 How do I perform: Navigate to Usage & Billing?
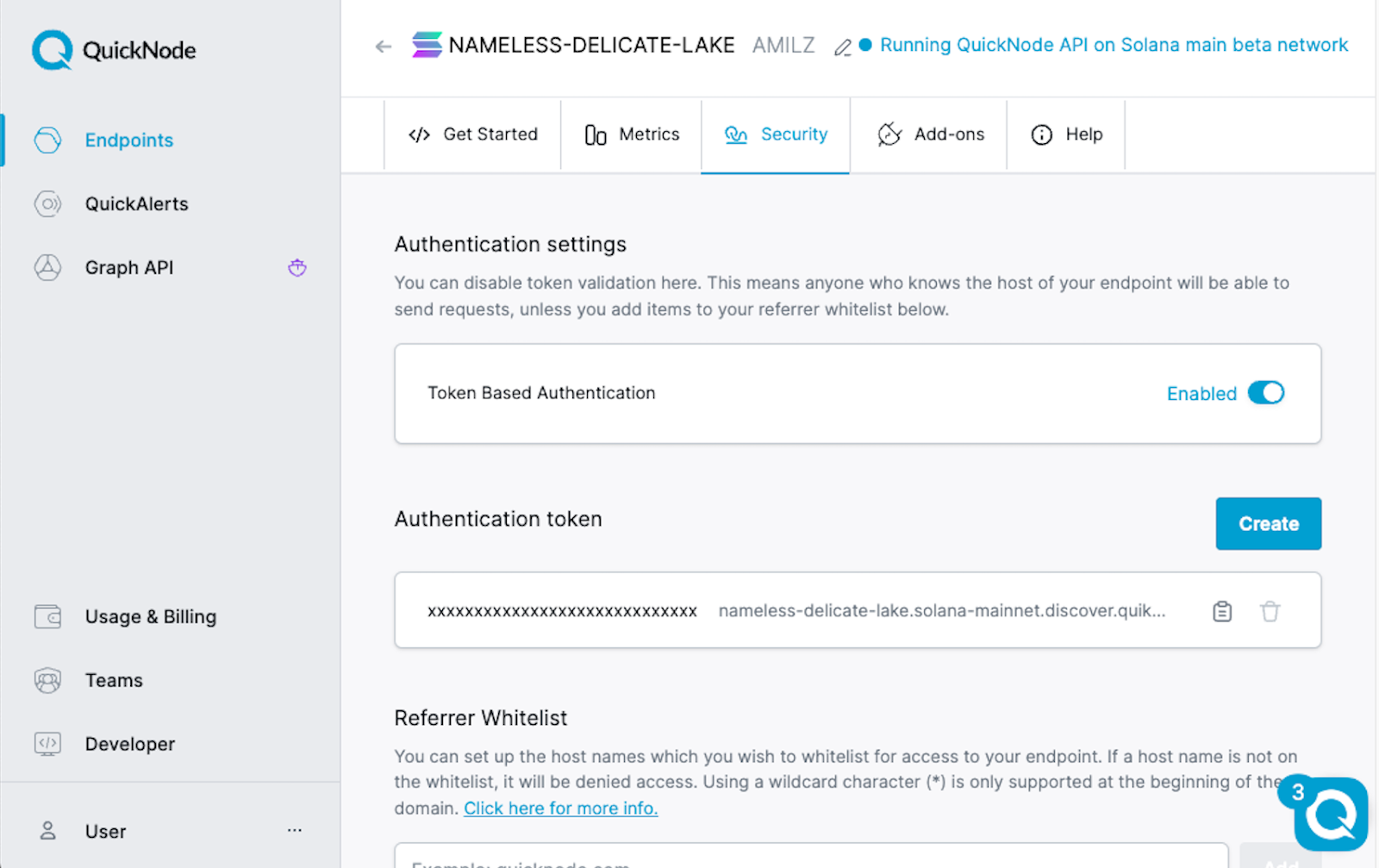coord(151,616)
